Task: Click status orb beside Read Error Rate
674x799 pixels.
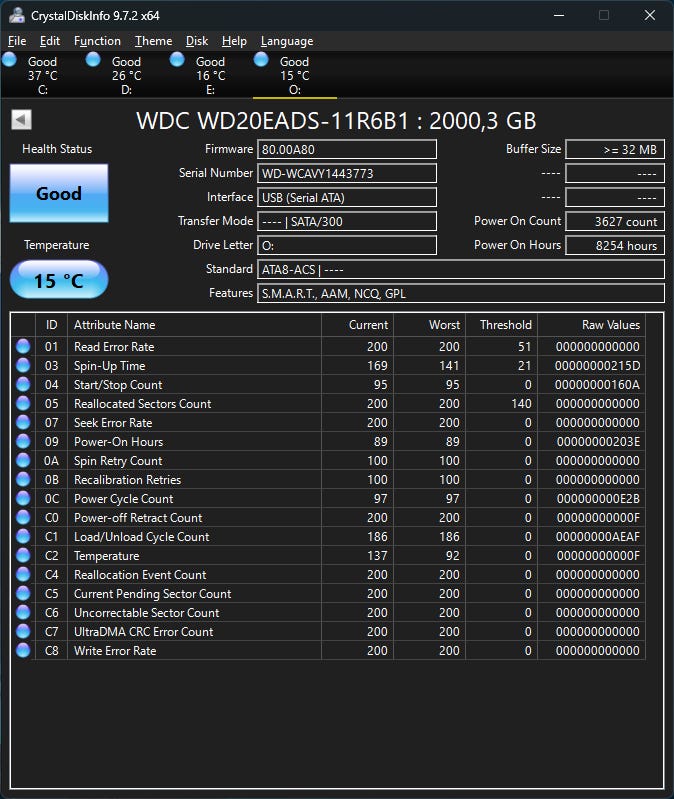Action: point(23,347)
